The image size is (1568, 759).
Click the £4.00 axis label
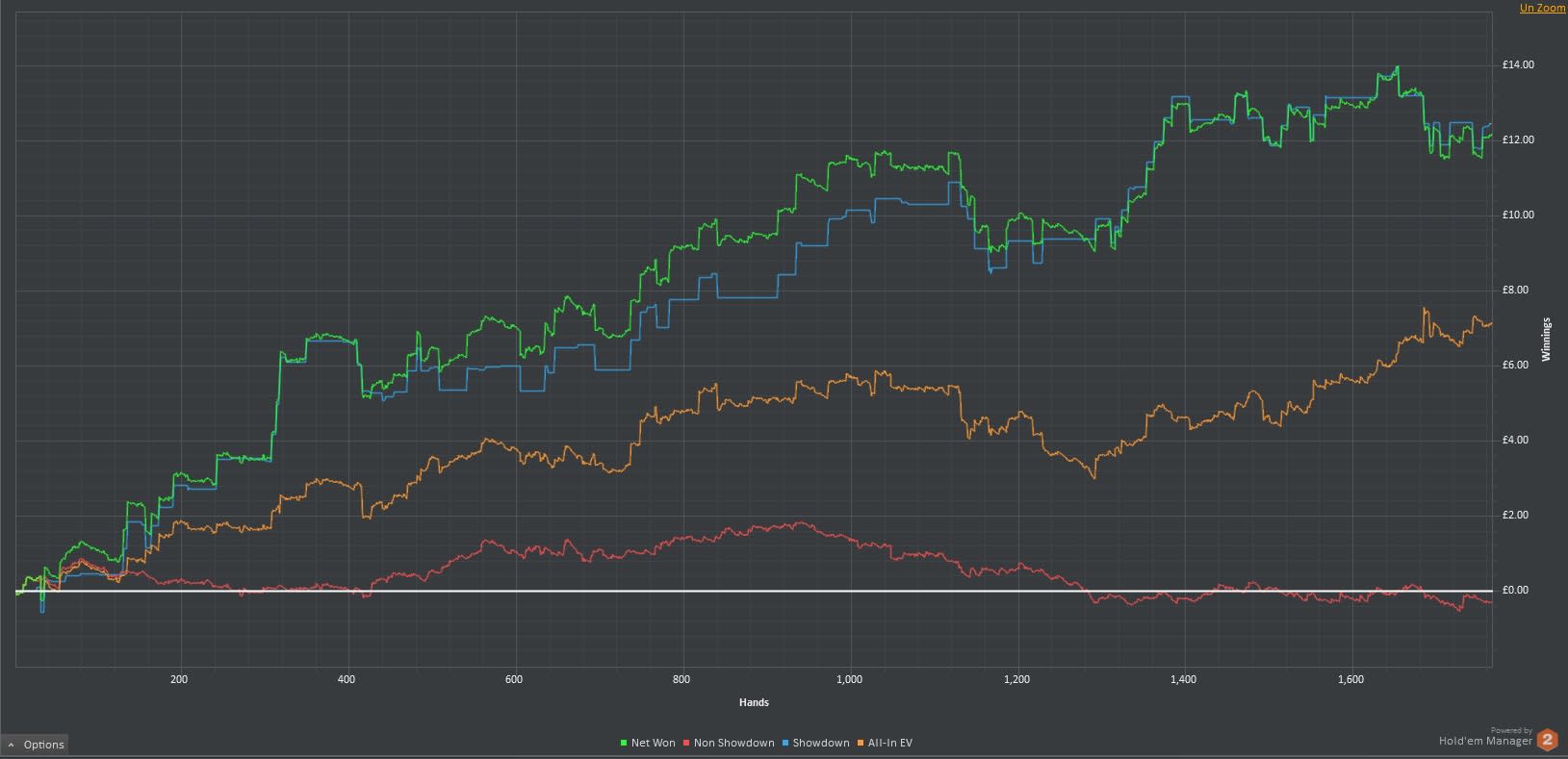(1516, 441)
